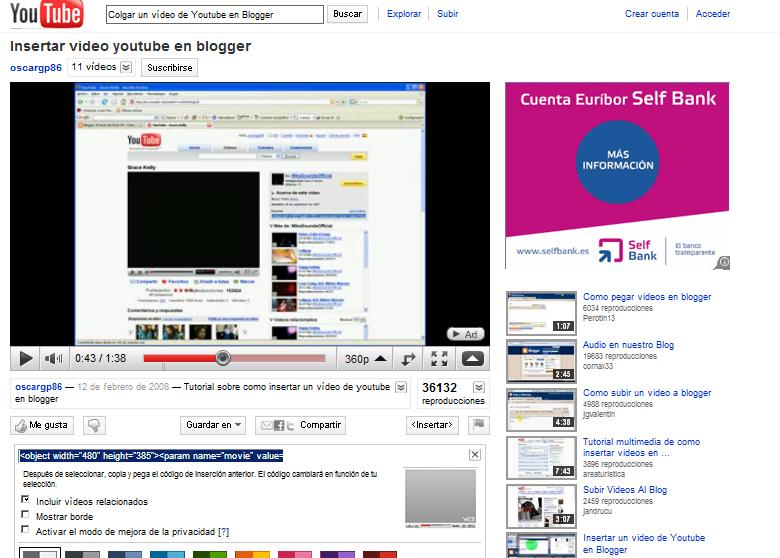This screenshot has width=780, height=558.
Task: Enter fullscreen mode
Action: (x=439, y=359)
